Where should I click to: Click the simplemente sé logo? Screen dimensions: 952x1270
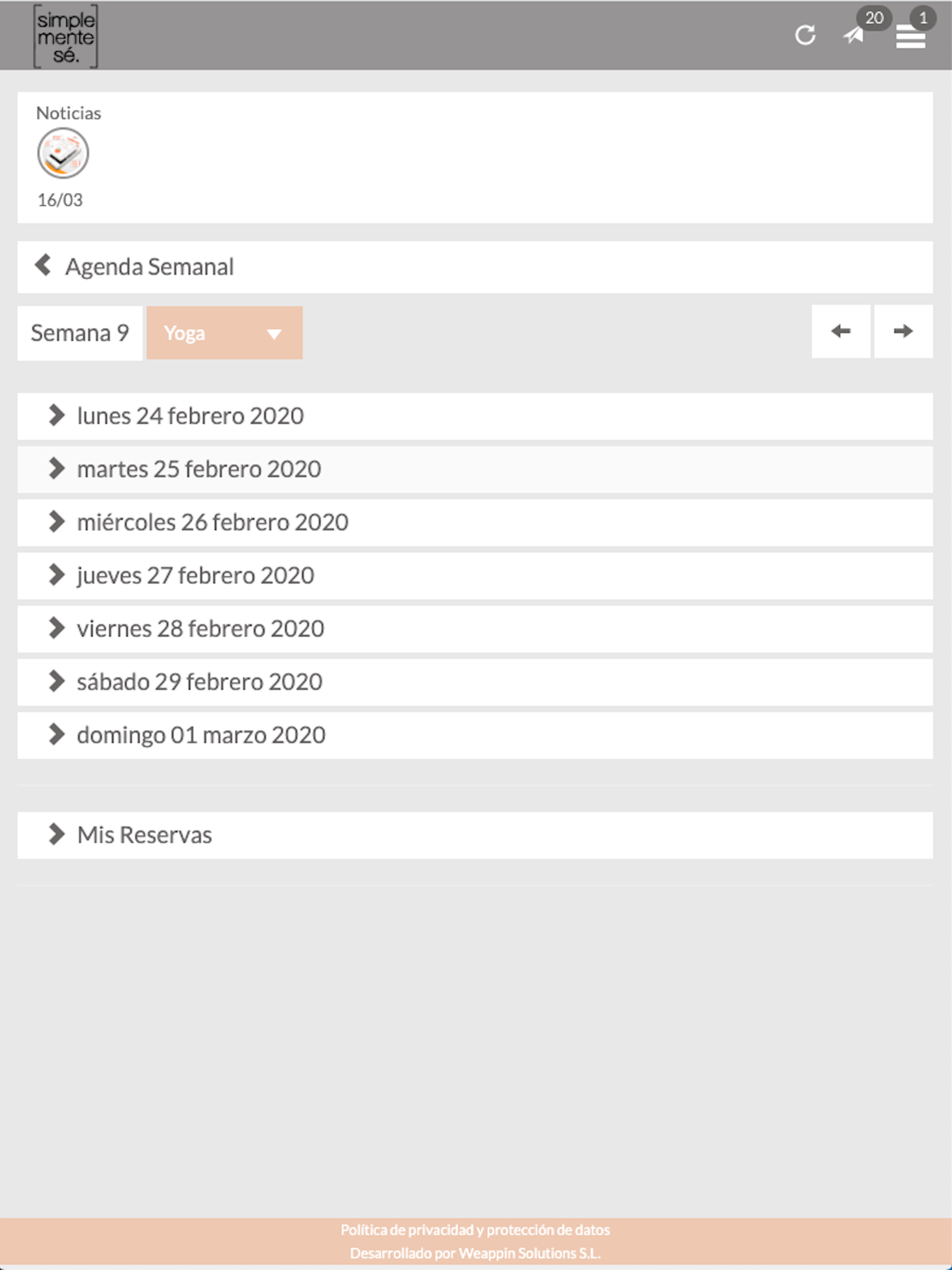click(66, 36)
